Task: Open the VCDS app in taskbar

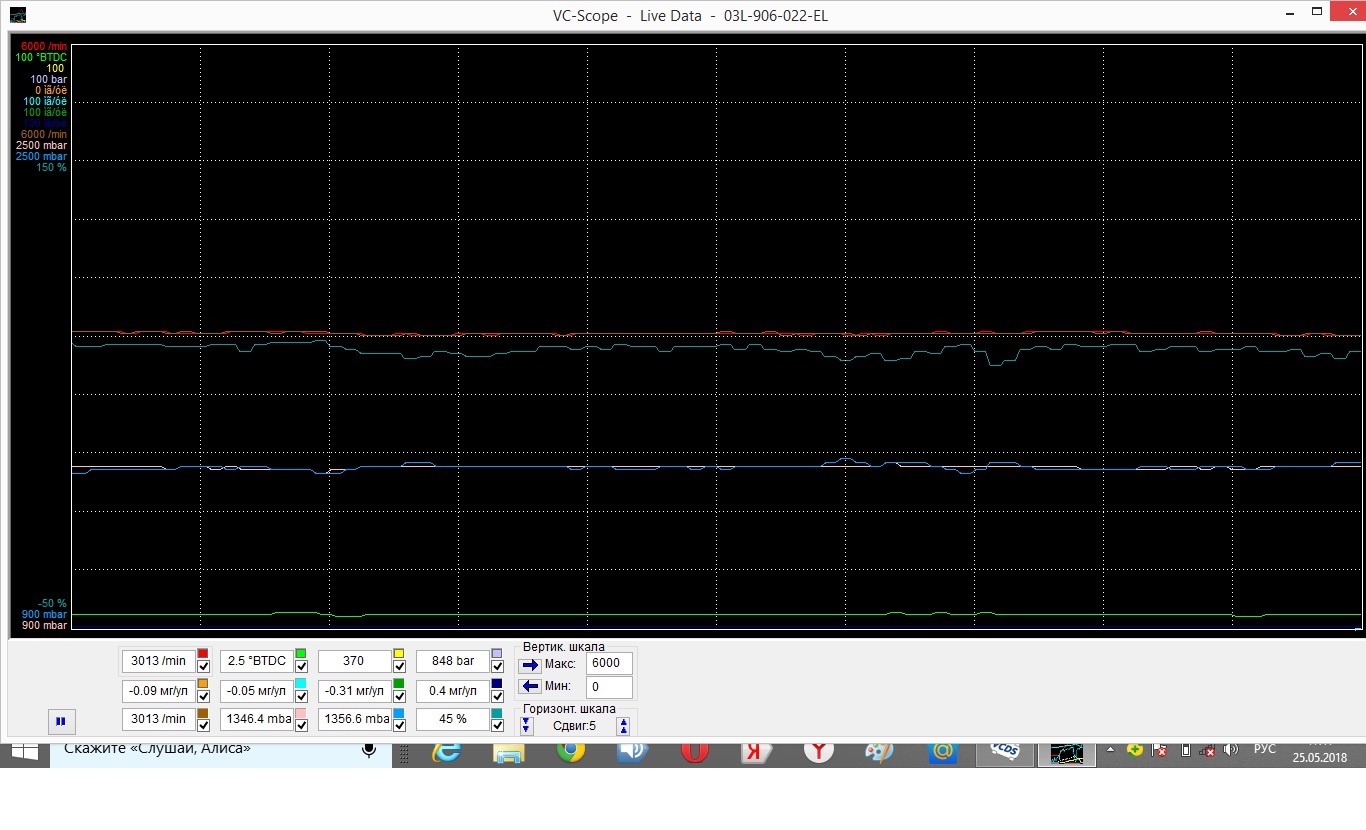Action: 1005,751
